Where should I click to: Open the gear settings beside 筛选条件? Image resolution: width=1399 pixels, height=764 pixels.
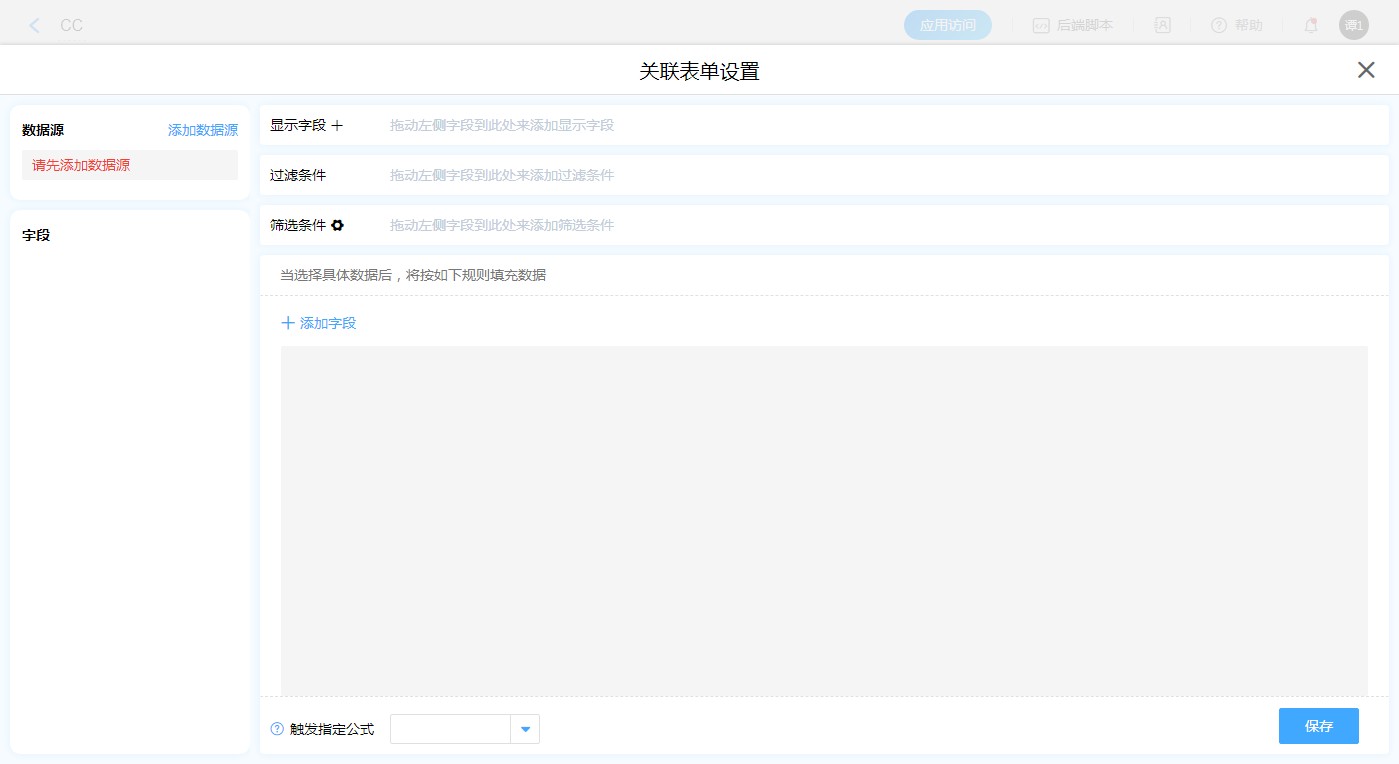338,226
